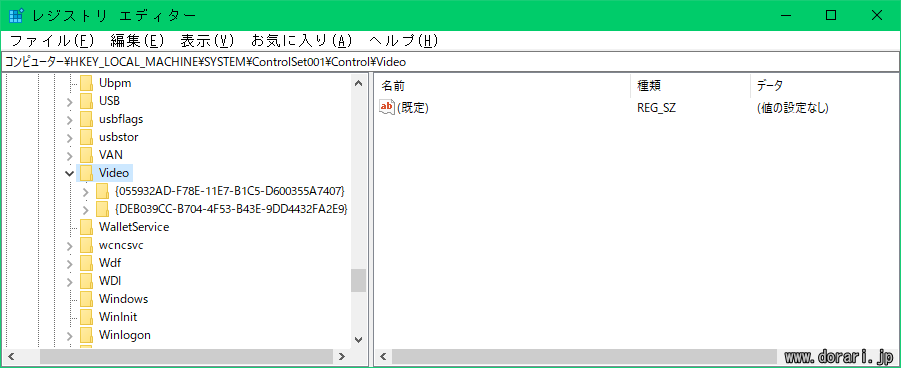
Task: Open the 表示(V) menu
Action: point(207,41)
